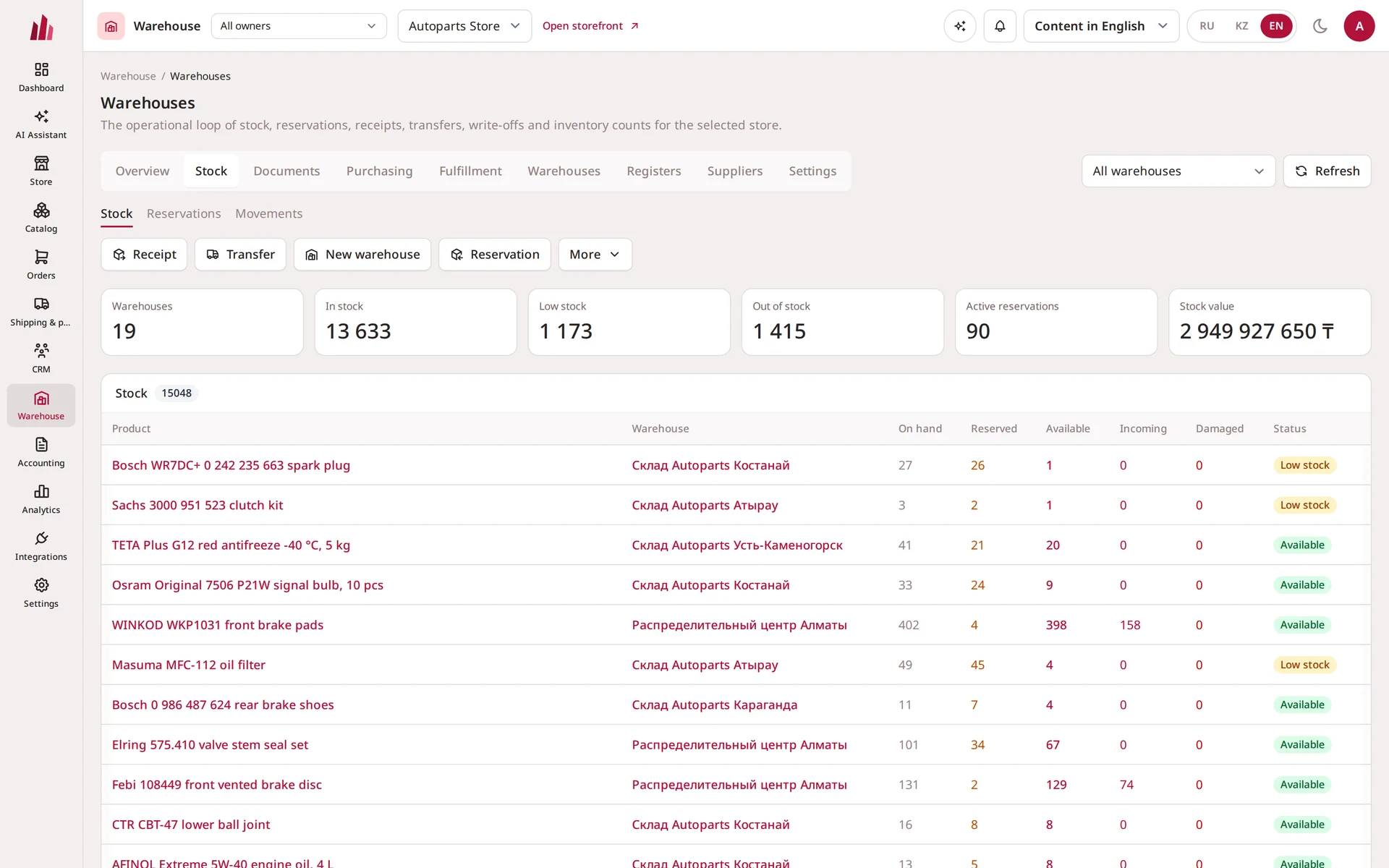Click the Receipt button
This screenshot has height=868, width=1389.
(x=144, y=255)
